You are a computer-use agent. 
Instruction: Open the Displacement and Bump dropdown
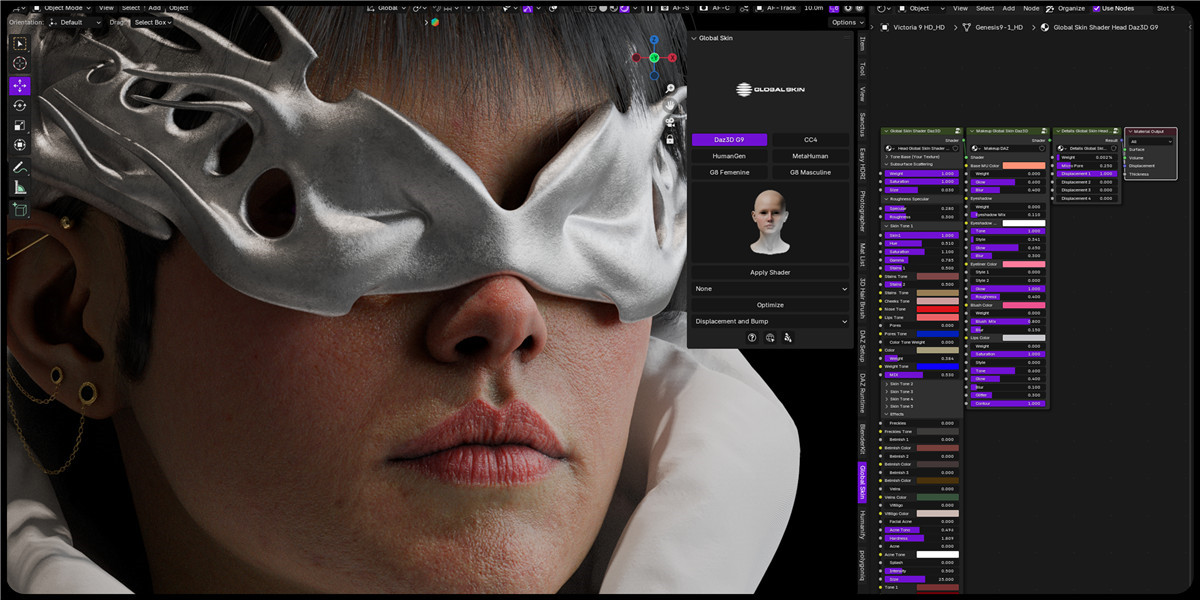click(x=770, y=321)
